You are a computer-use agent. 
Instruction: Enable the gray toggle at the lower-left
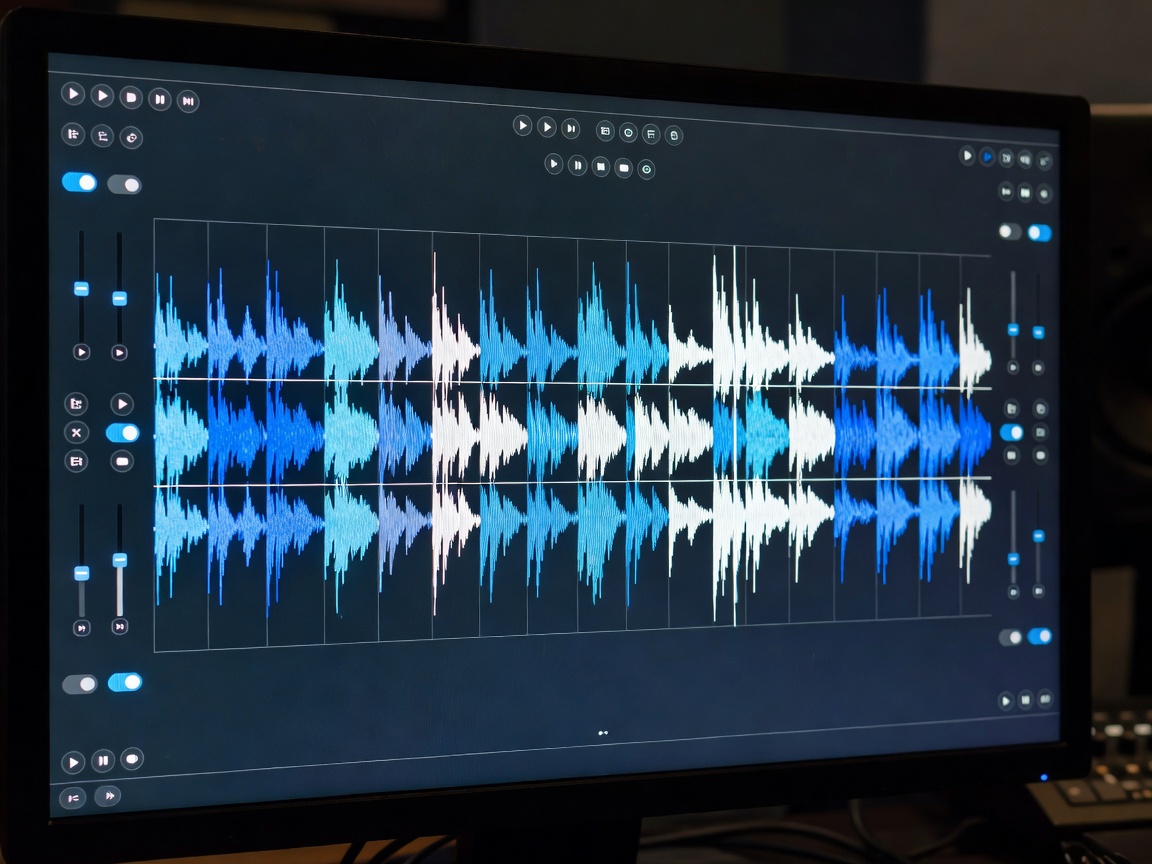click(79, 685)
